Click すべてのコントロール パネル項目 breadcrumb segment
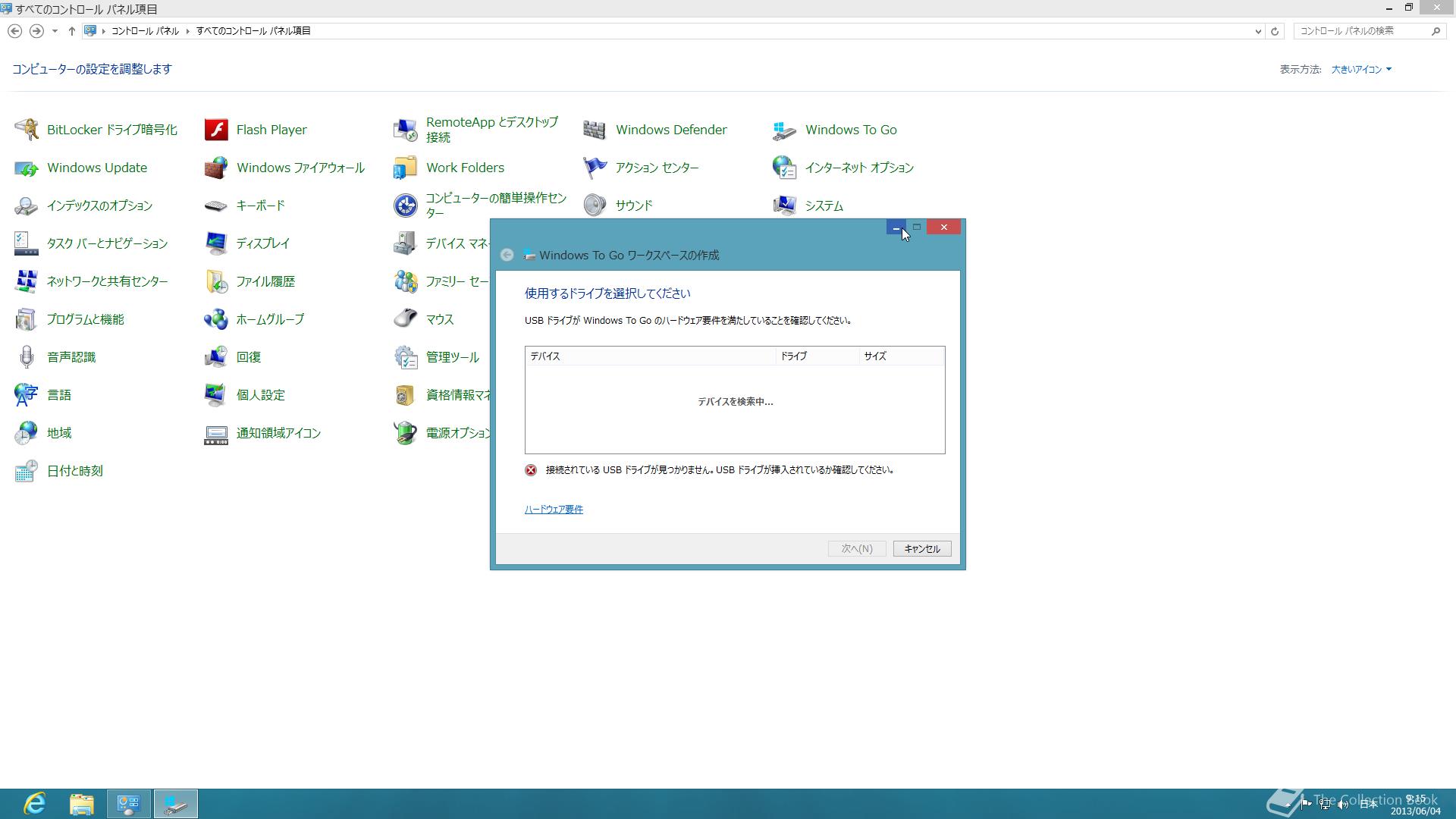Screen dimensions: 1456x819 click(x=253, y=31)
